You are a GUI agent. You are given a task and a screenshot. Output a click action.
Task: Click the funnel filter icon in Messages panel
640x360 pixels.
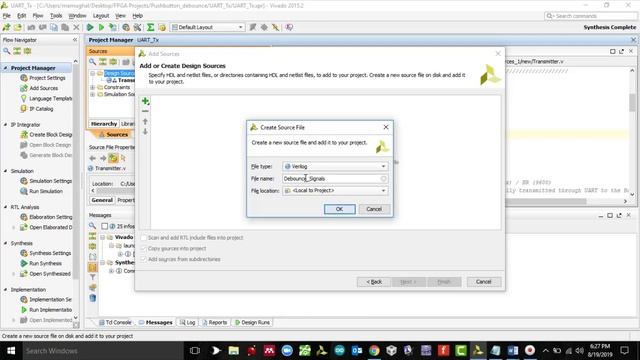93,277
